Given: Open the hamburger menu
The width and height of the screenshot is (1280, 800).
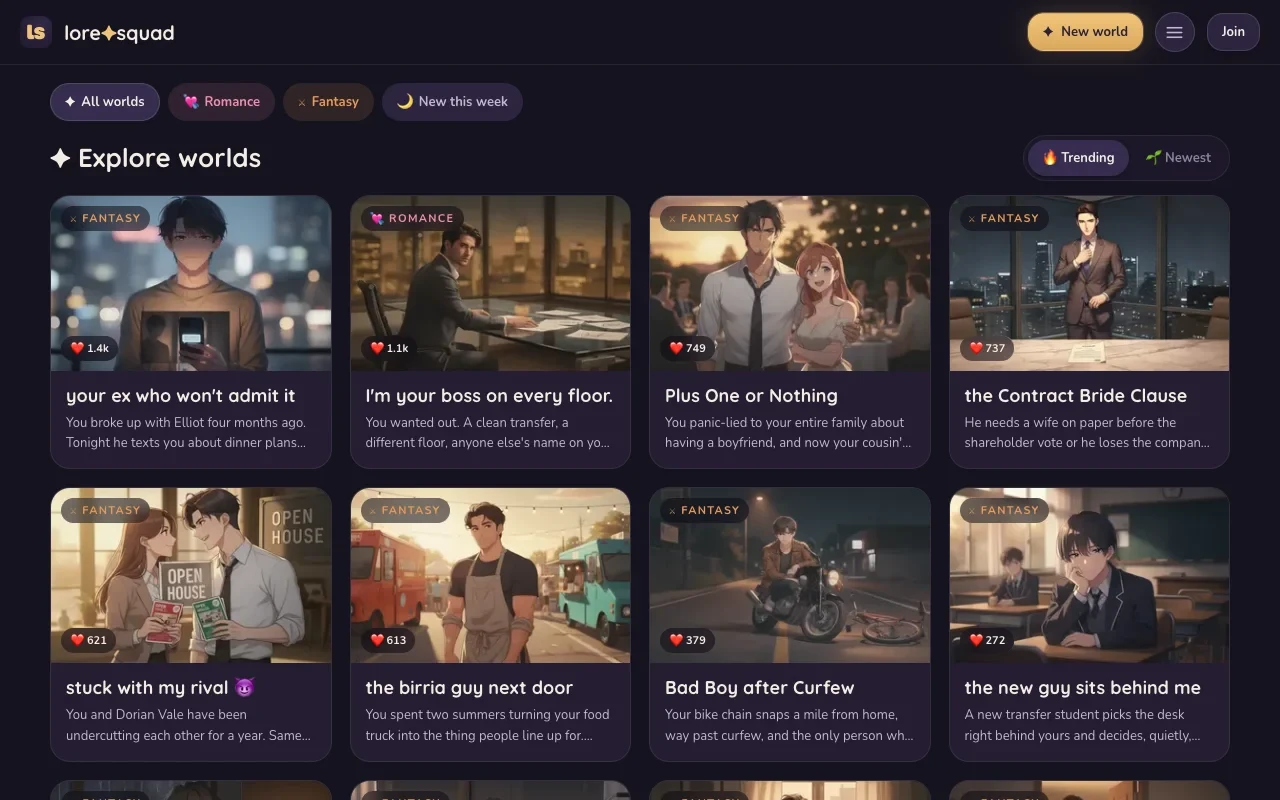Looking at the screenshot, I should [1175, 32].
